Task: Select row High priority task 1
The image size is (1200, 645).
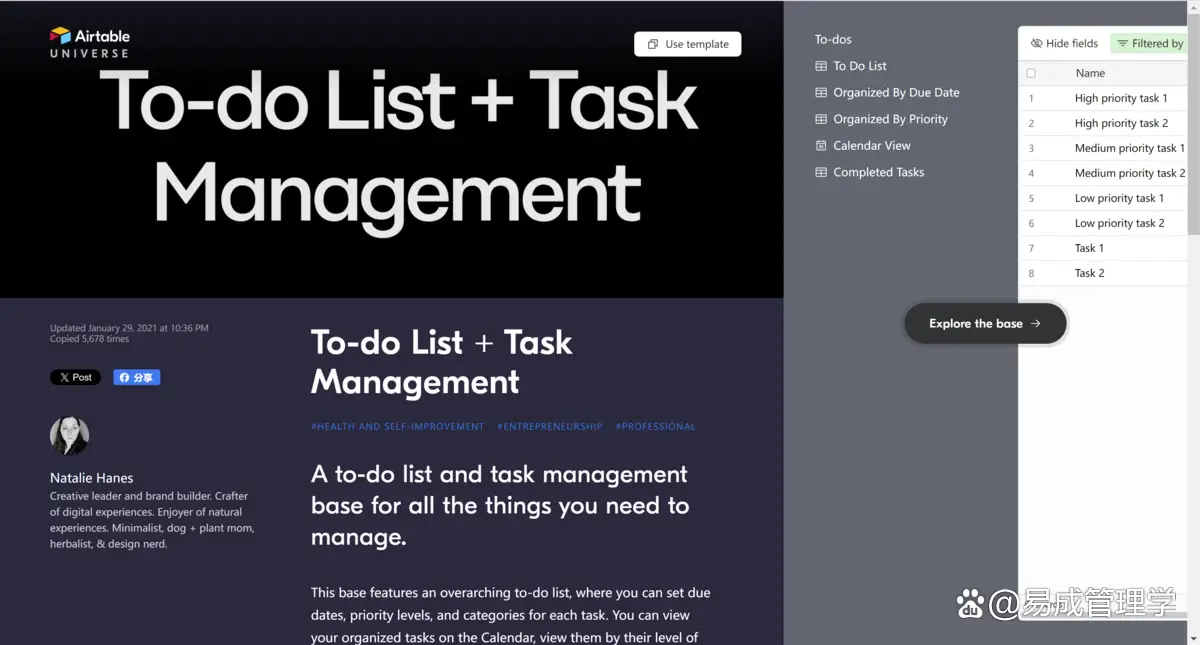Action: coord(1103,98)
